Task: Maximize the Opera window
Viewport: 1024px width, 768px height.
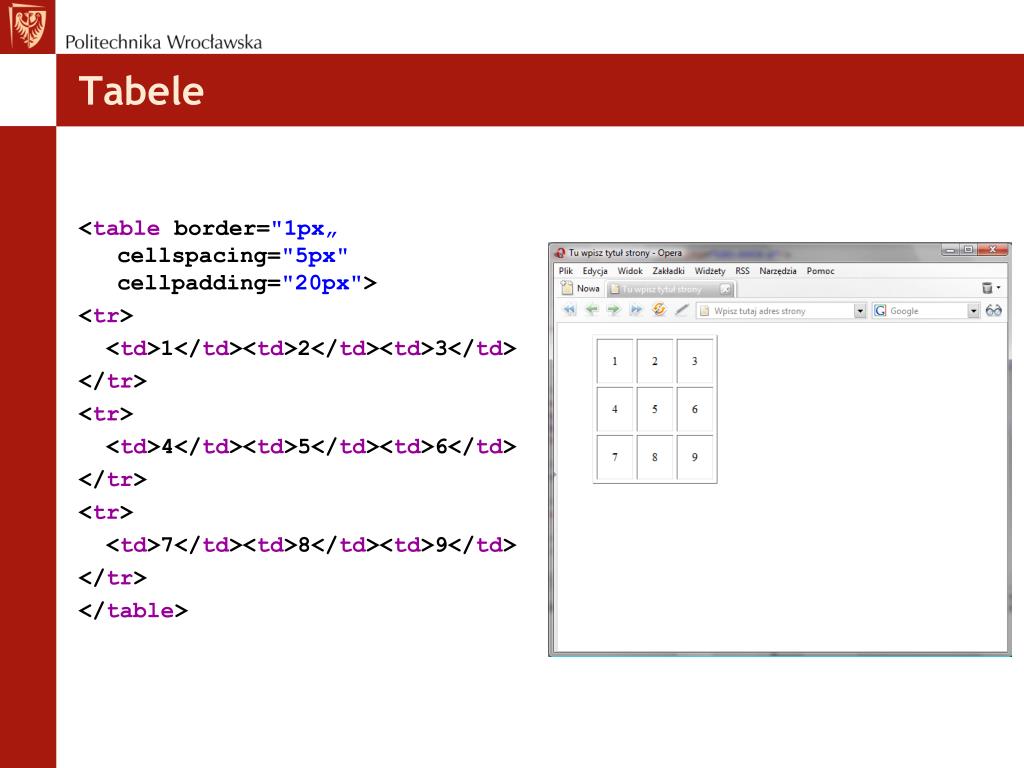Action: 968,249
